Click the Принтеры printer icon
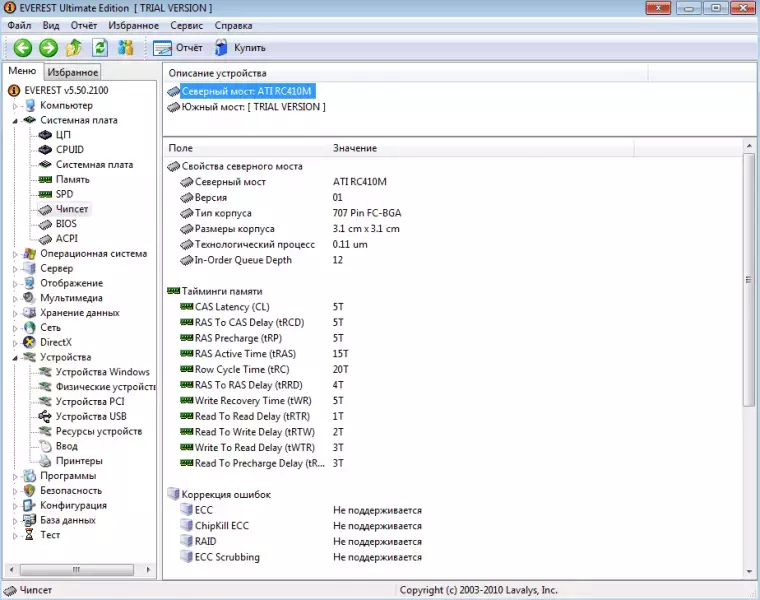The image size is (760, 600). pos(45,461)
